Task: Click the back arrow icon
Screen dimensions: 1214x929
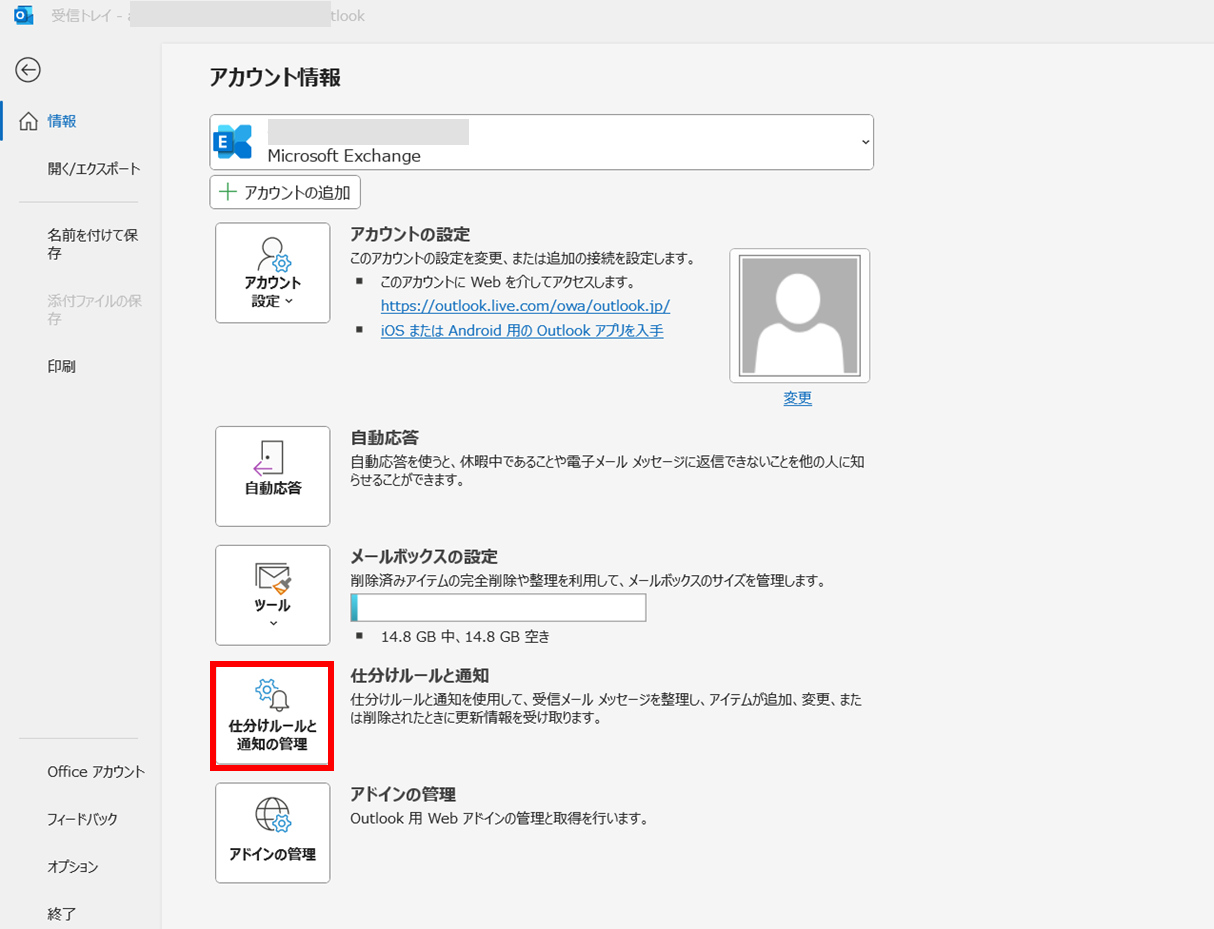Action: tap(28, 69)
